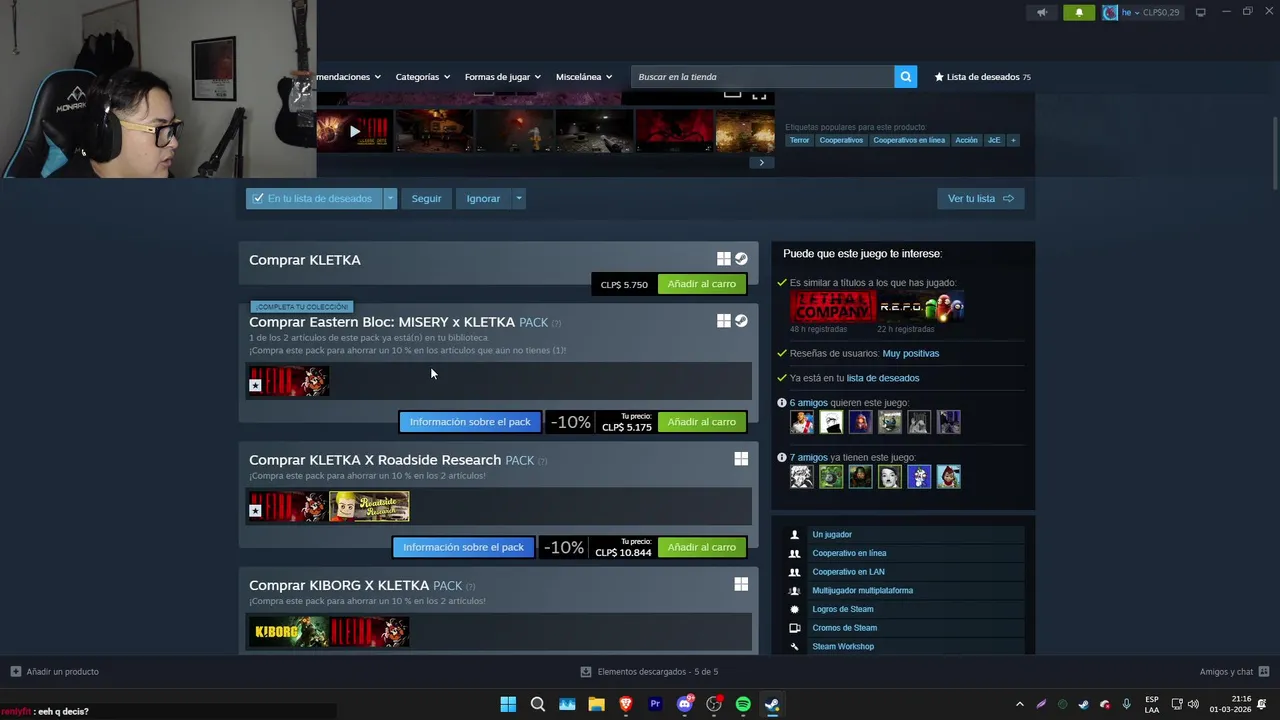Add KLETKA for CLP$ 5.750 to cart
The height and width of the screenshot is (720, 1280).
pos(701,284)
